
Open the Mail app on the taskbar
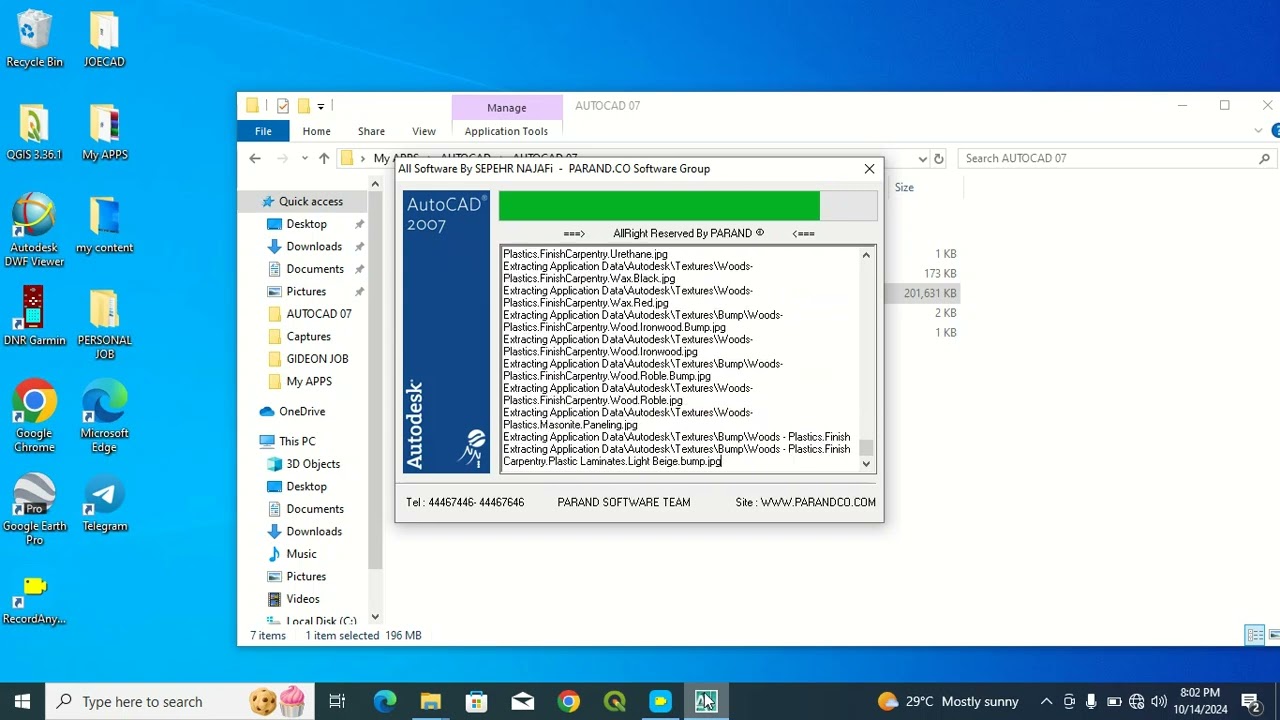(x=523, y=701)
